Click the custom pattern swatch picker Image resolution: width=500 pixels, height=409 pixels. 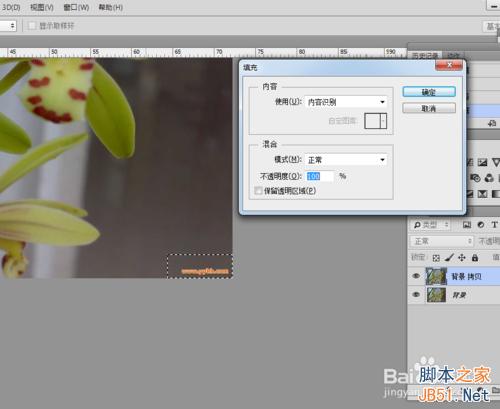coord(376,121)
